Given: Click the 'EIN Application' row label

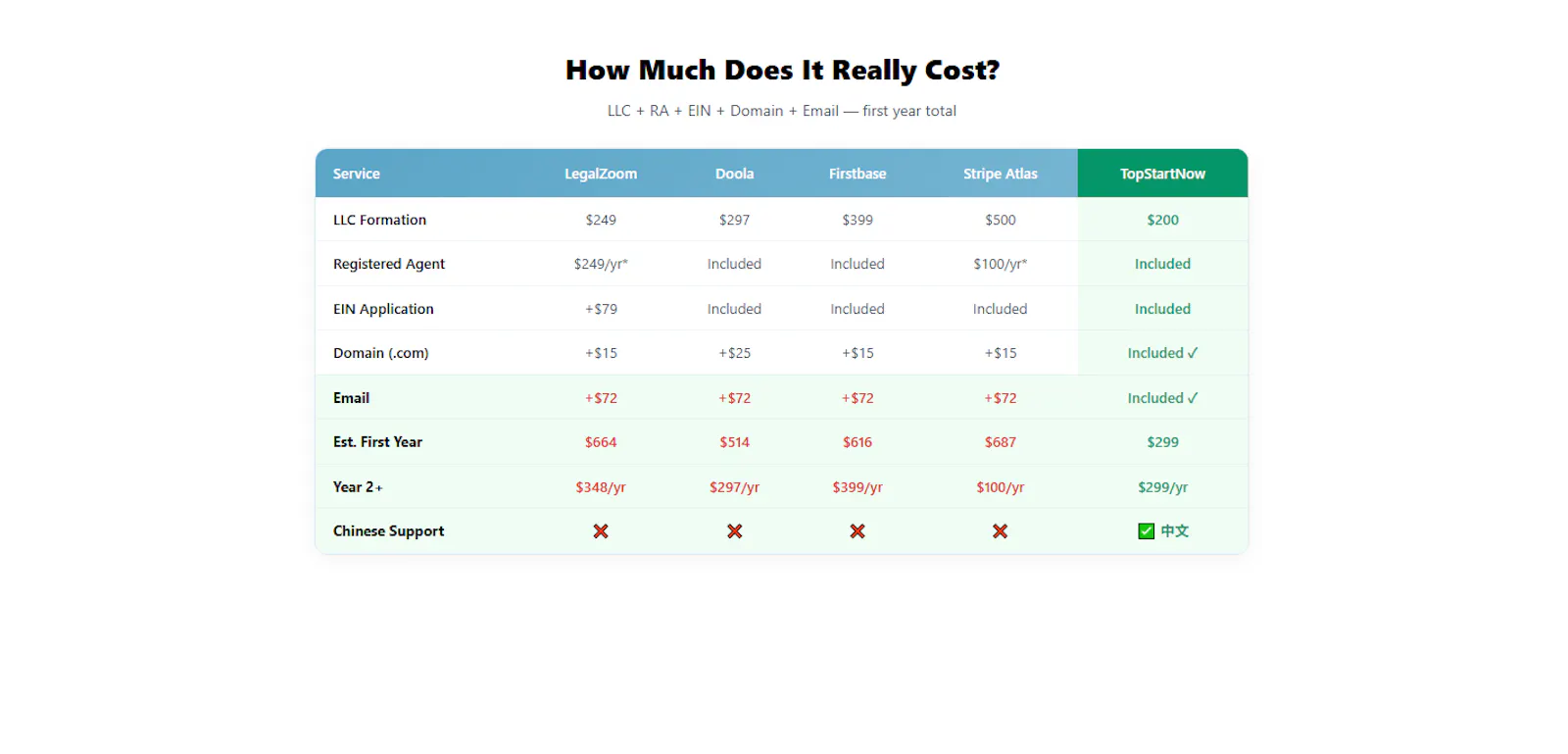Looking at the screenshot, I should [x=383, y=309].
